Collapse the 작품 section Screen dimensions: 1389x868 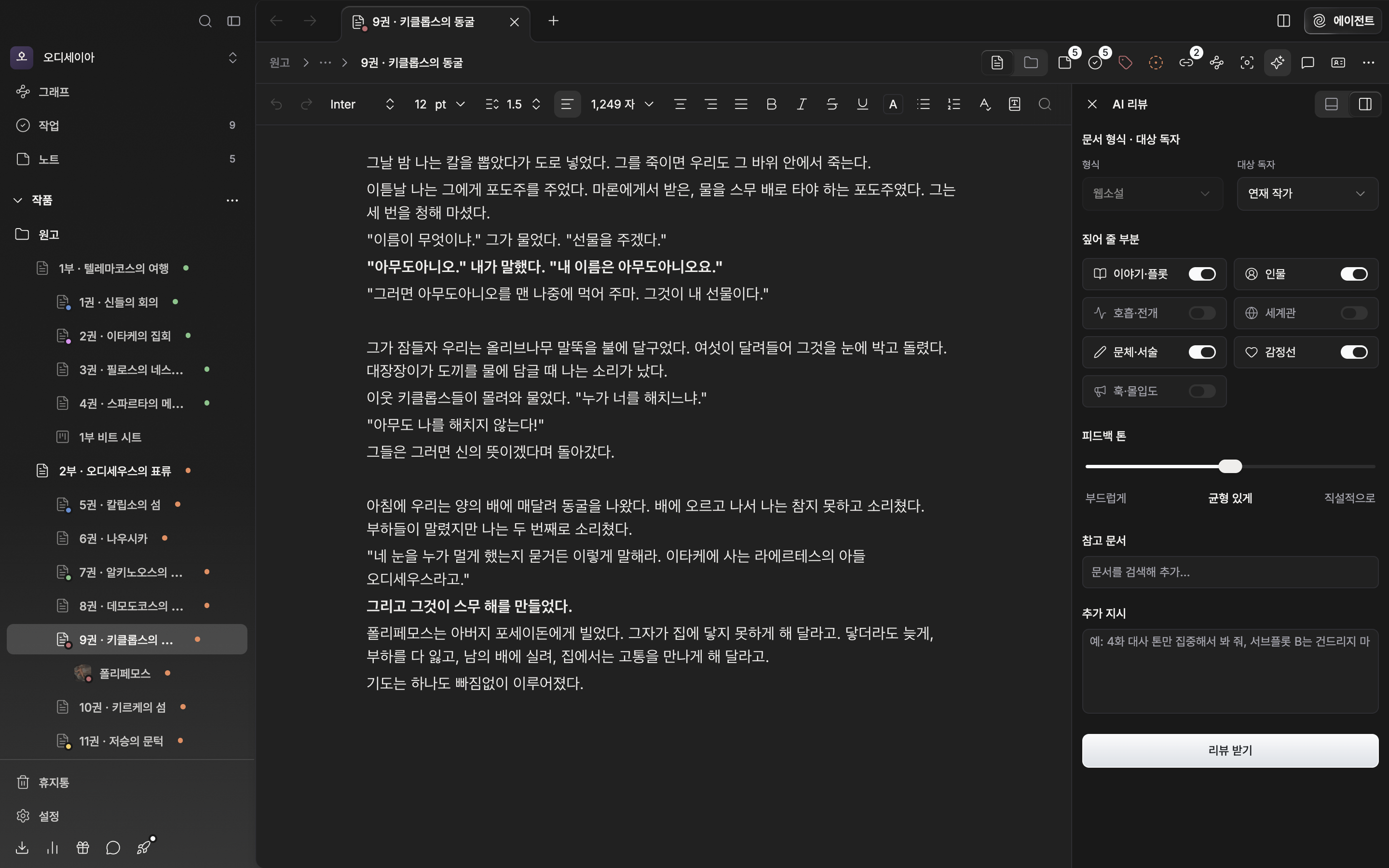click(x=18, y=200)
